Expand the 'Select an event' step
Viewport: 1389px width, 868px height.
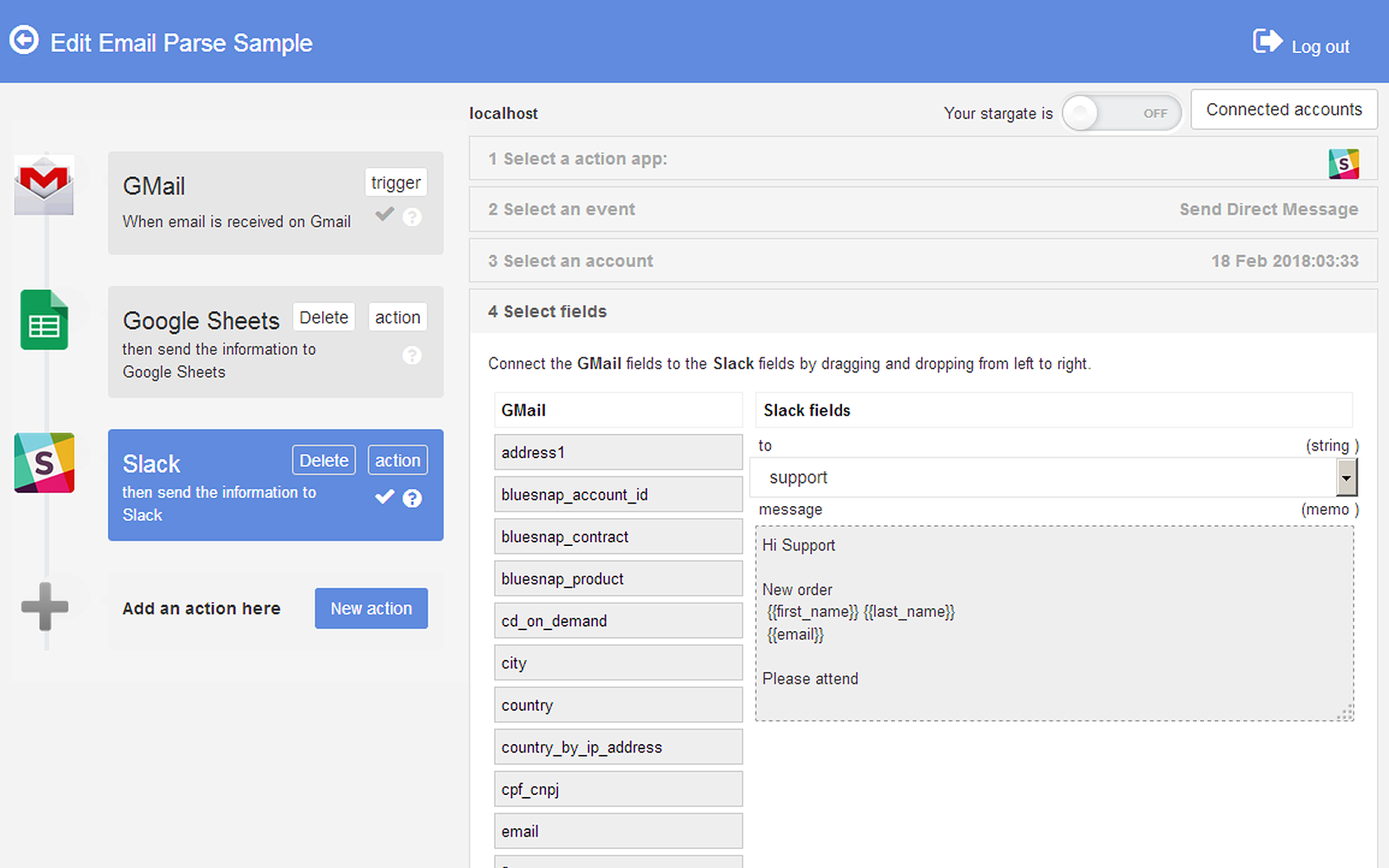tap(922, 209)
